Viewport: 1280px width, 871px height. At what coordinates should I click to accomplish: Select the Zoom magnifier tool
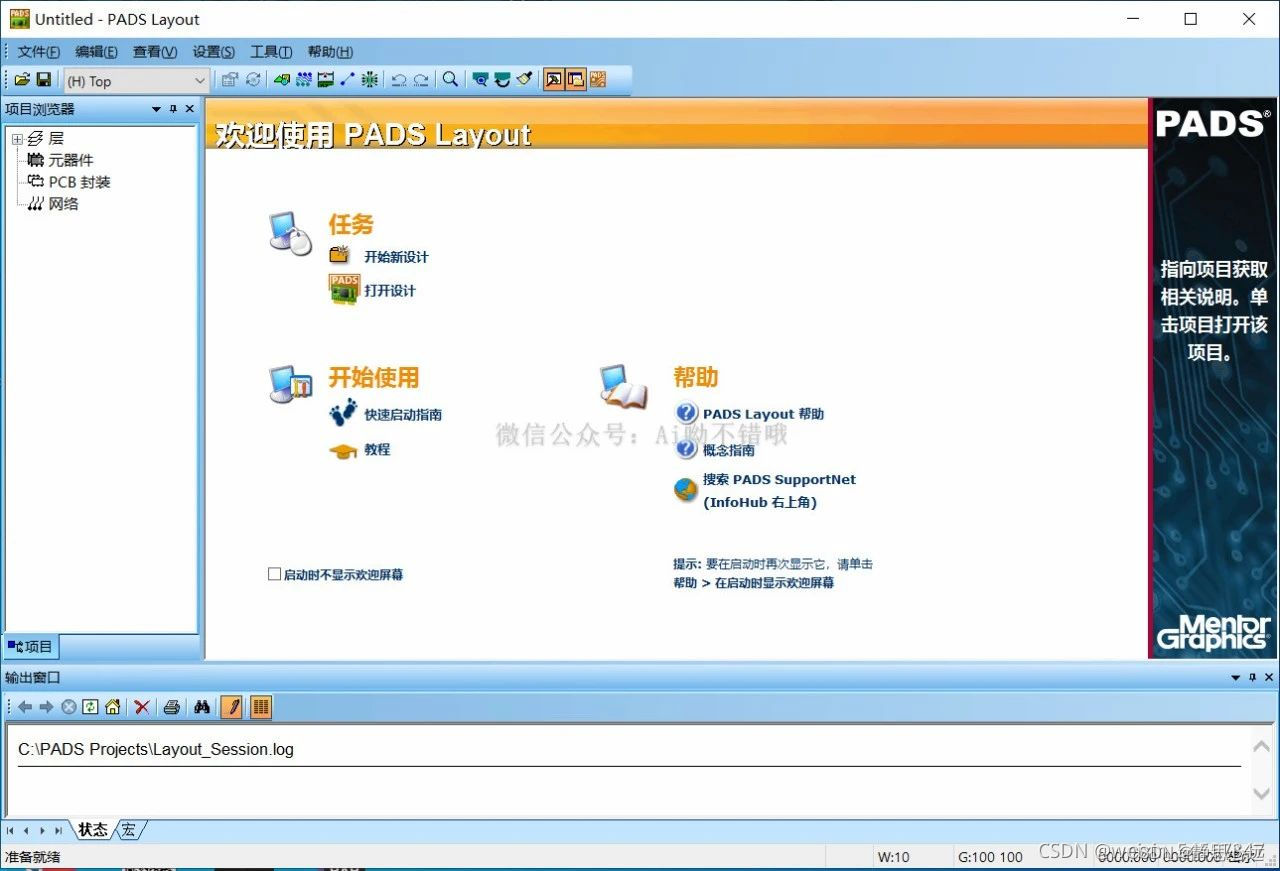click(450, 79)
